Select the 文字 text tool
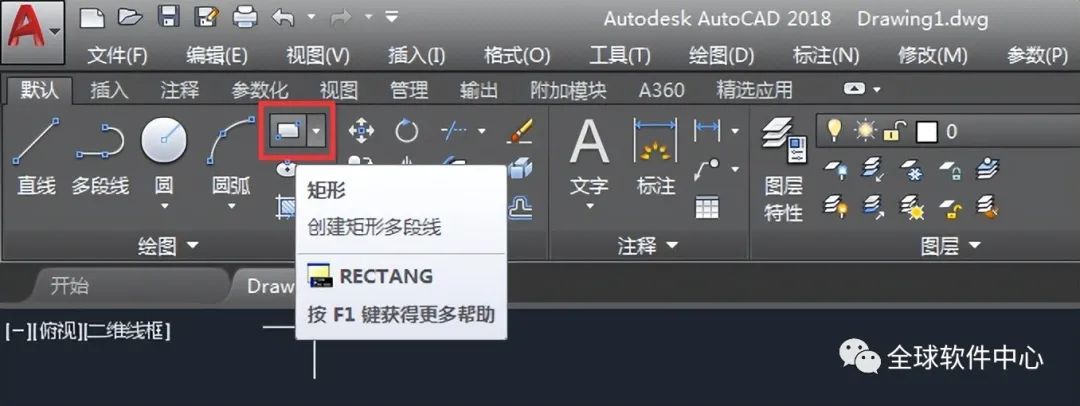 590,155
